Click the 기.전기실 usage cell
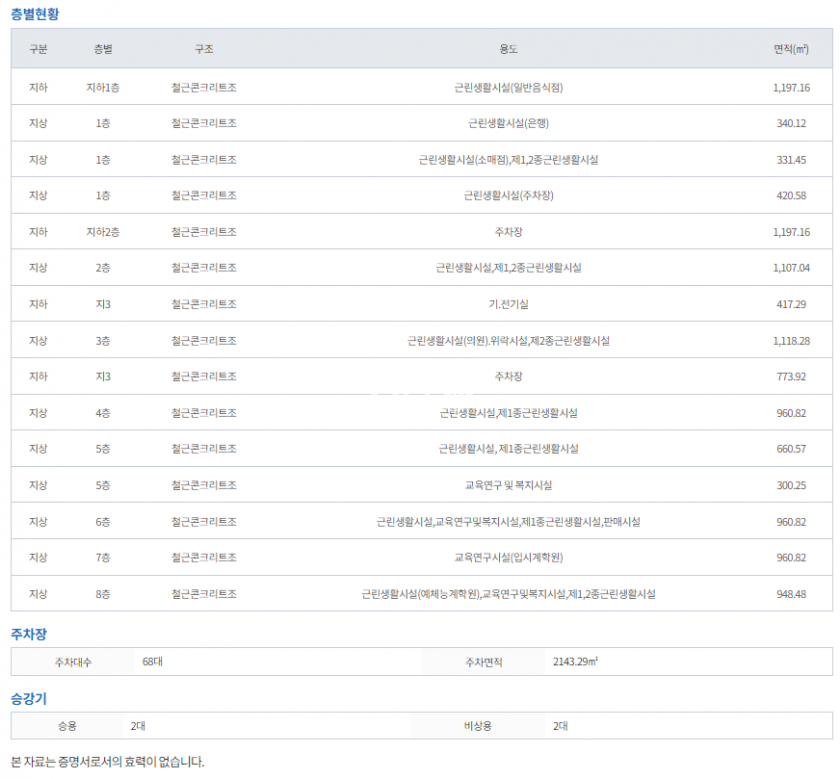Image resolution: width=840 pixels, height=779 pixels. pos(508,304)
